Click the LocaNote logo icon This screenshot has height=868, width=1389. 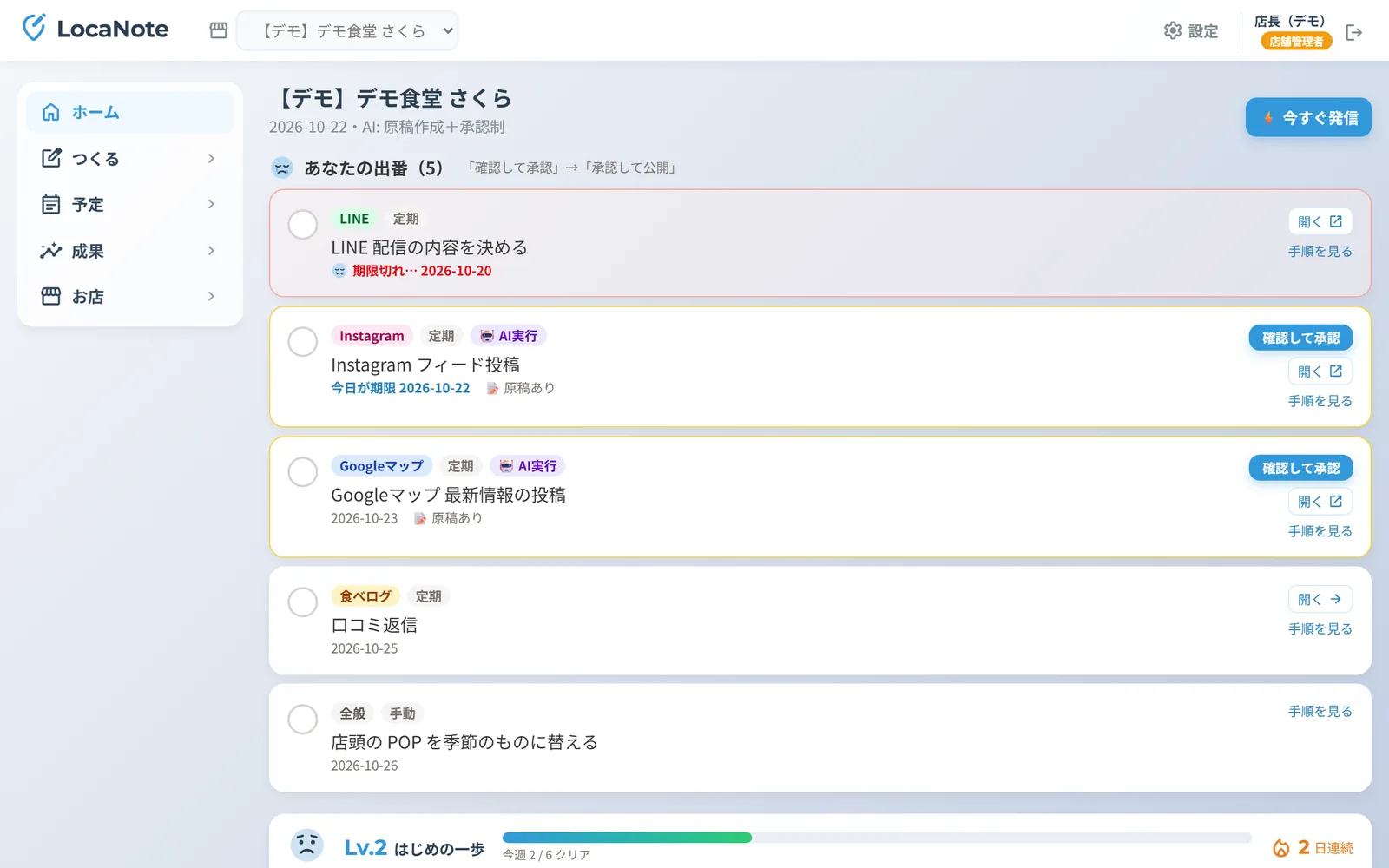click(34, 28)
